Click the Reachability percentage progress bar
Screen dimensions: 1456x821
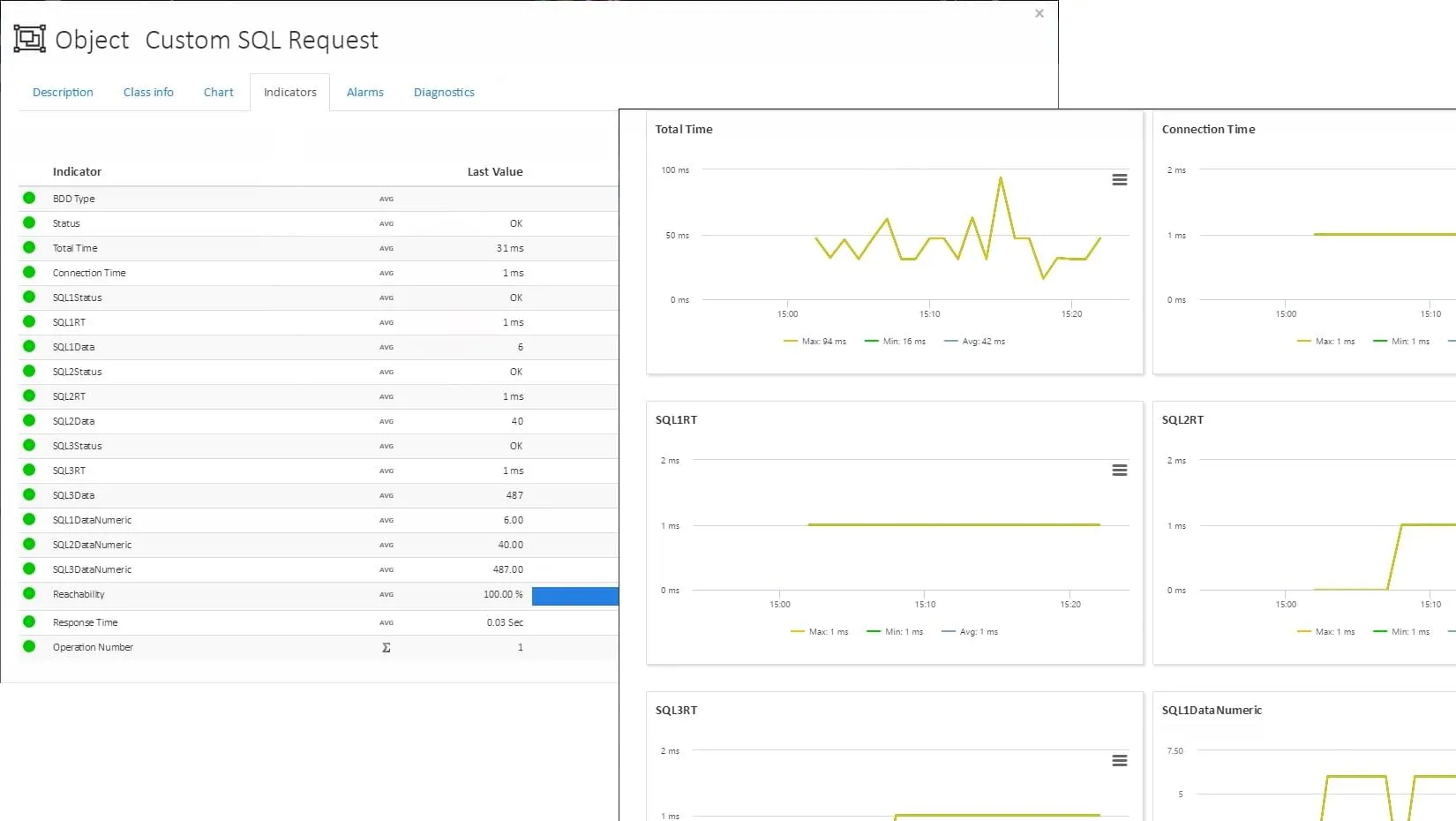point(574,596)
